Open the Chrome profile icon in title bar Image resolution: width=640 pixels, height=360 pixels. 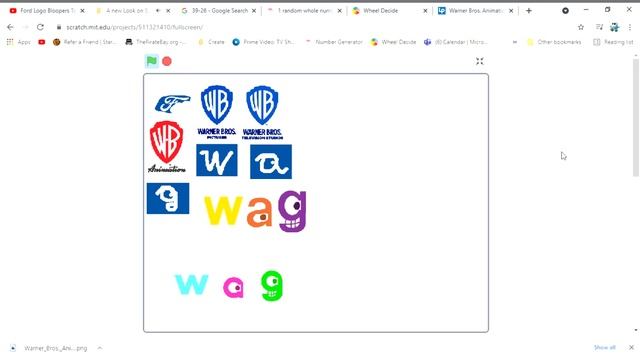tap(565, 11)
